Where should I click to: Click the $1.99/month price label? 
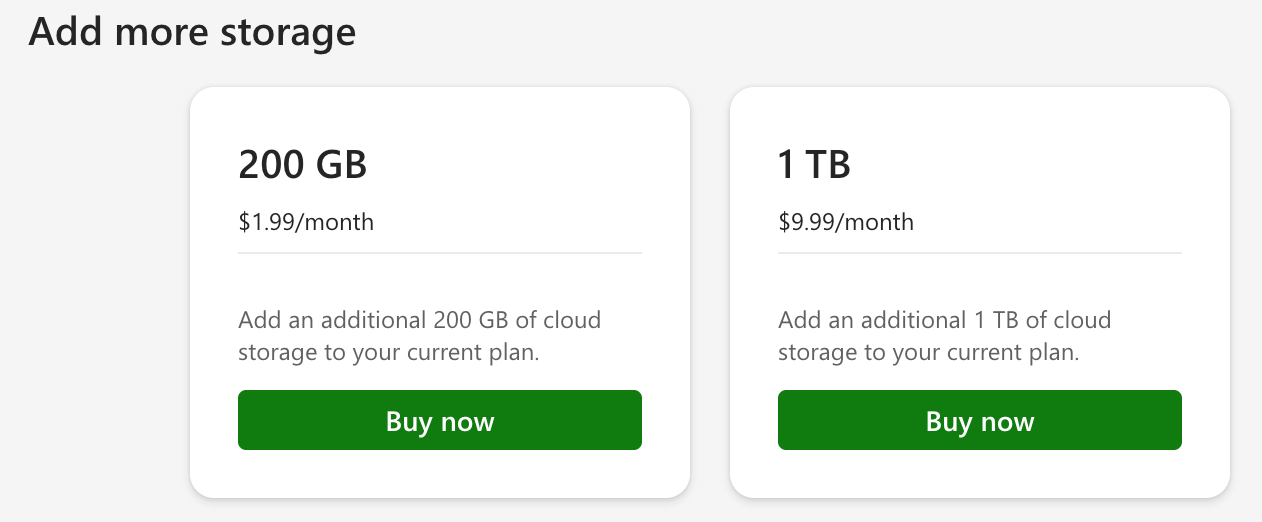coord(306,221)
